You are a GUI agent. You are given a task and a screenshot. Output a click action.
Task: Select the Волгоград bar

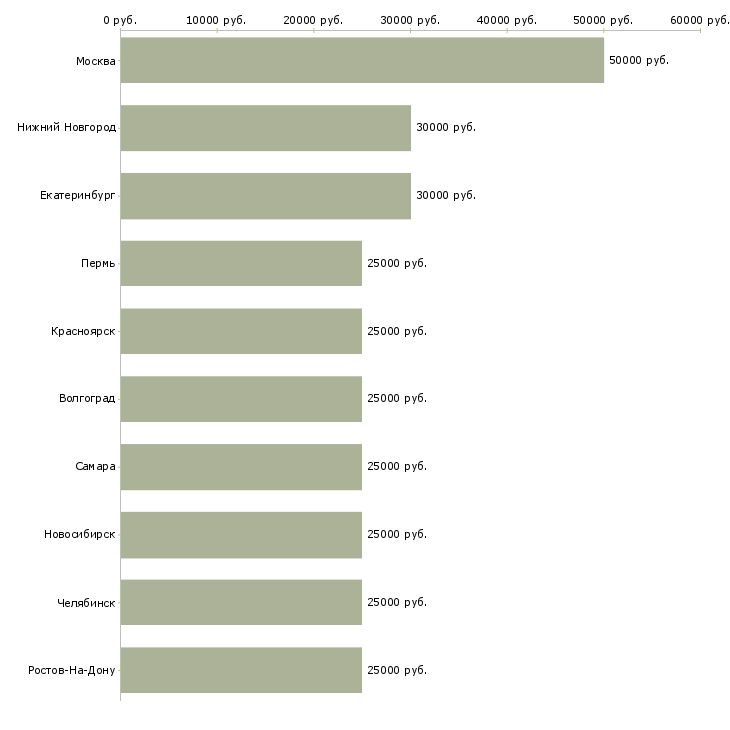pyautogui.click(x=241, y=399)
